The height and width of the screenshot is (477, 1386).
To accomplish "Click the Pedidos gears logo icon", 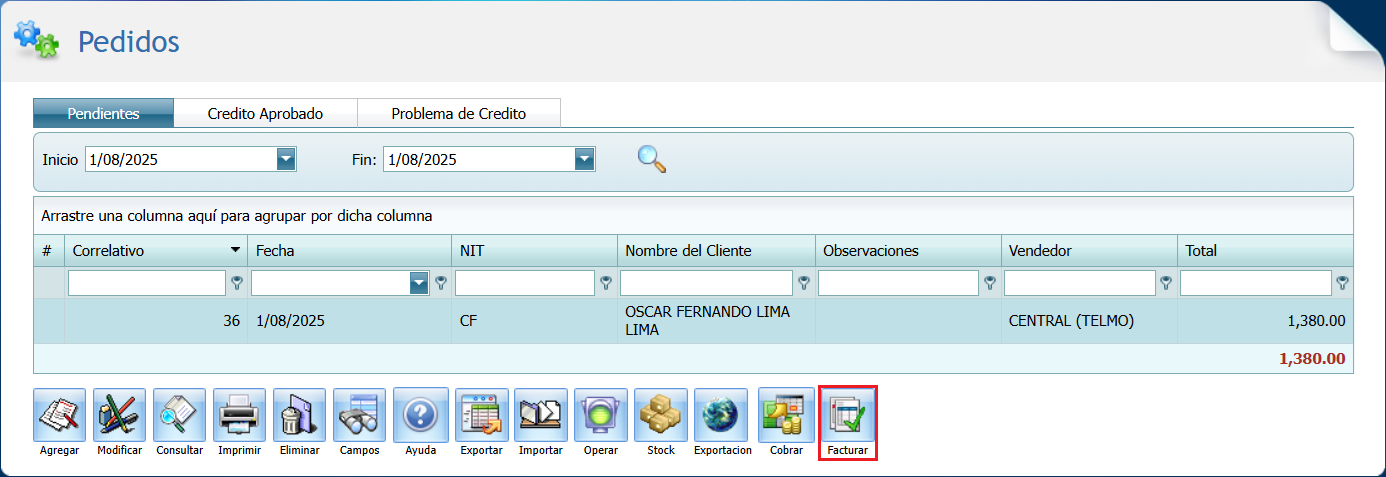I will pos(35,38).
